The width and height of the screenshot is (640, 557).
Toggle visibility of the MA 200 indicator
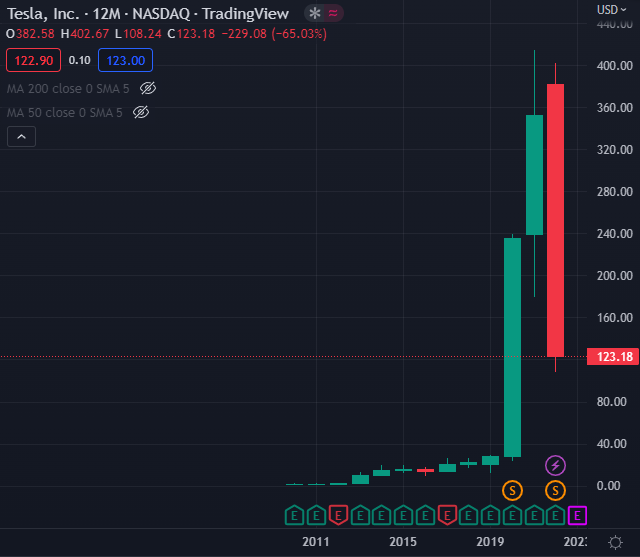(x=148, y=88)
